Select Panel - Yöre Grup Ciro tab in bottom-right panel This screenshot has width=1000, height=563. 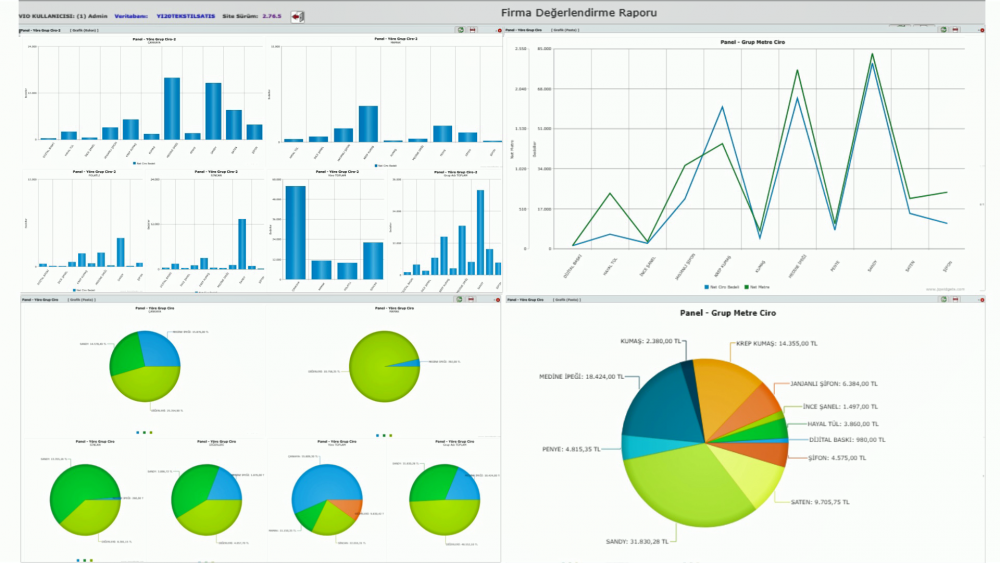[528, 299]
